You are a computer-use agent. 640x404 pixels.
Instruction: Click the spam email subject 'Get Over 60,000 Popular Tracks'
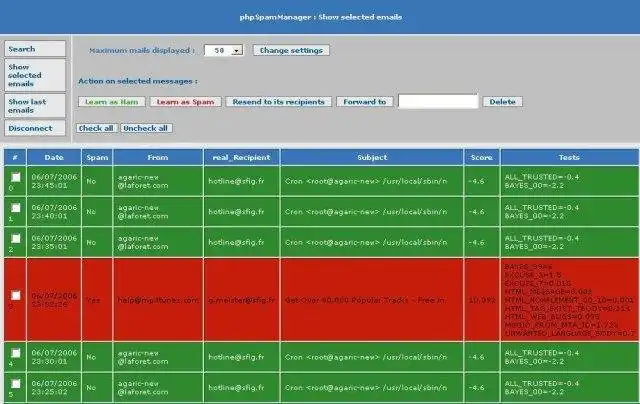365,300
